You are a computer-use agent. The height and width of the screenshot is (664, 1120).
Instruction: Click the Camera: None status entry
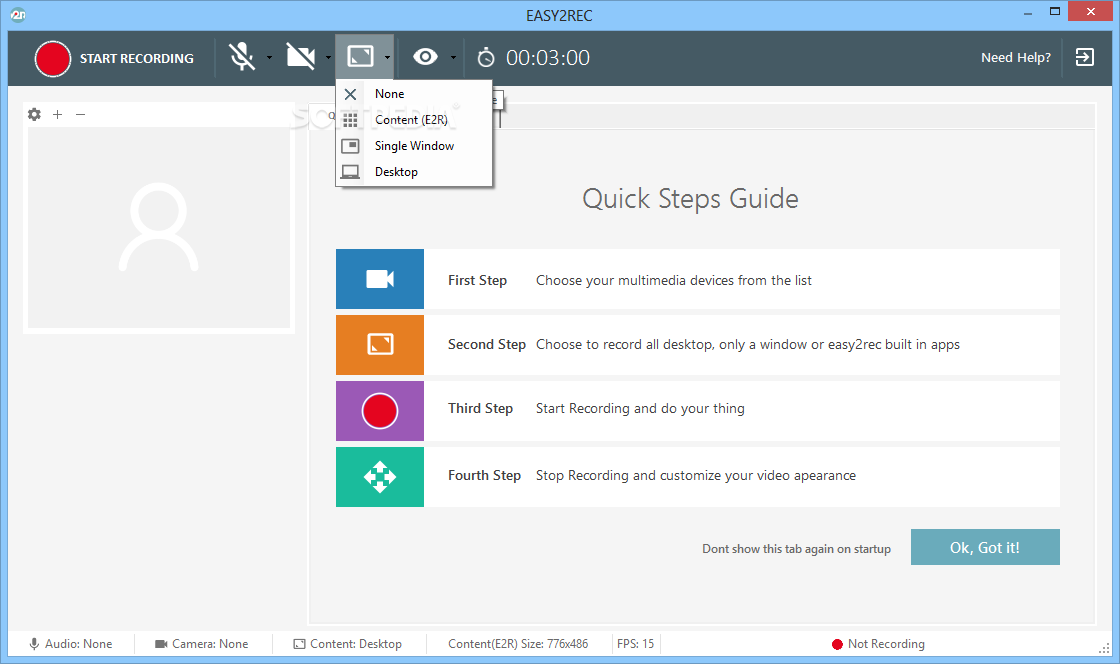(201, 644)
